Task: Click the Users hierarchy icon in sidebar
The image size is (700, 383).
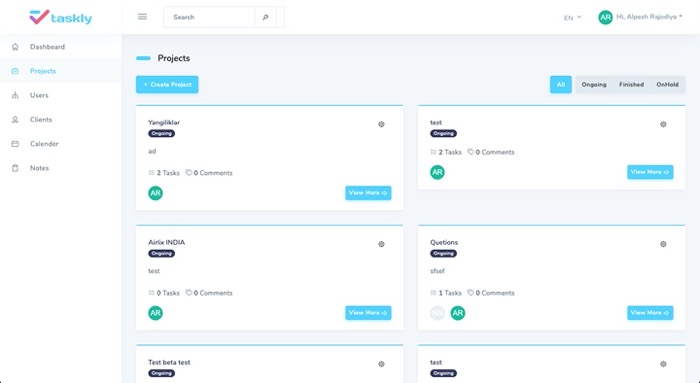Action: pos(15,95)
